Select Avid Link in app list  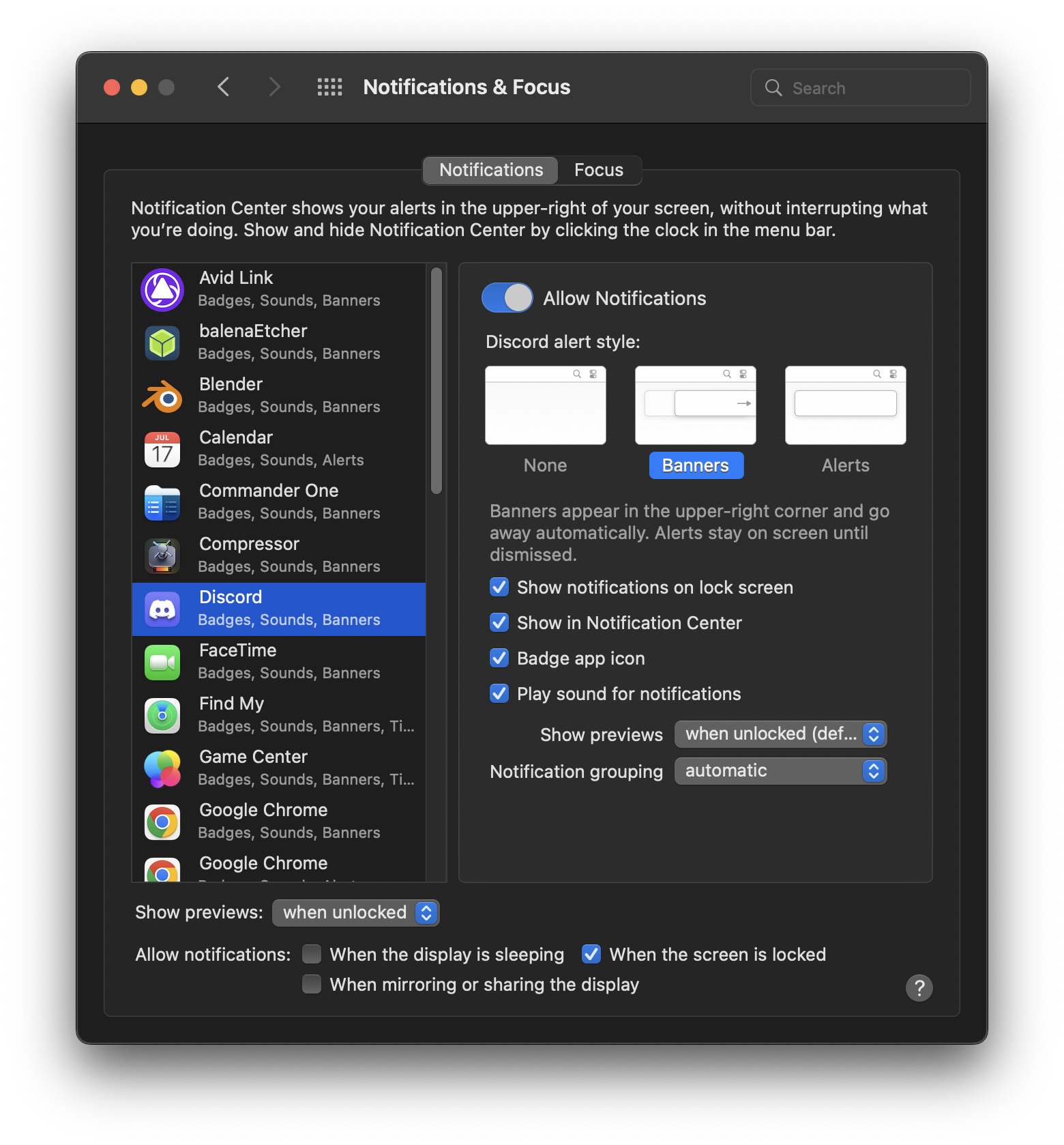click(x=279, y=290)
